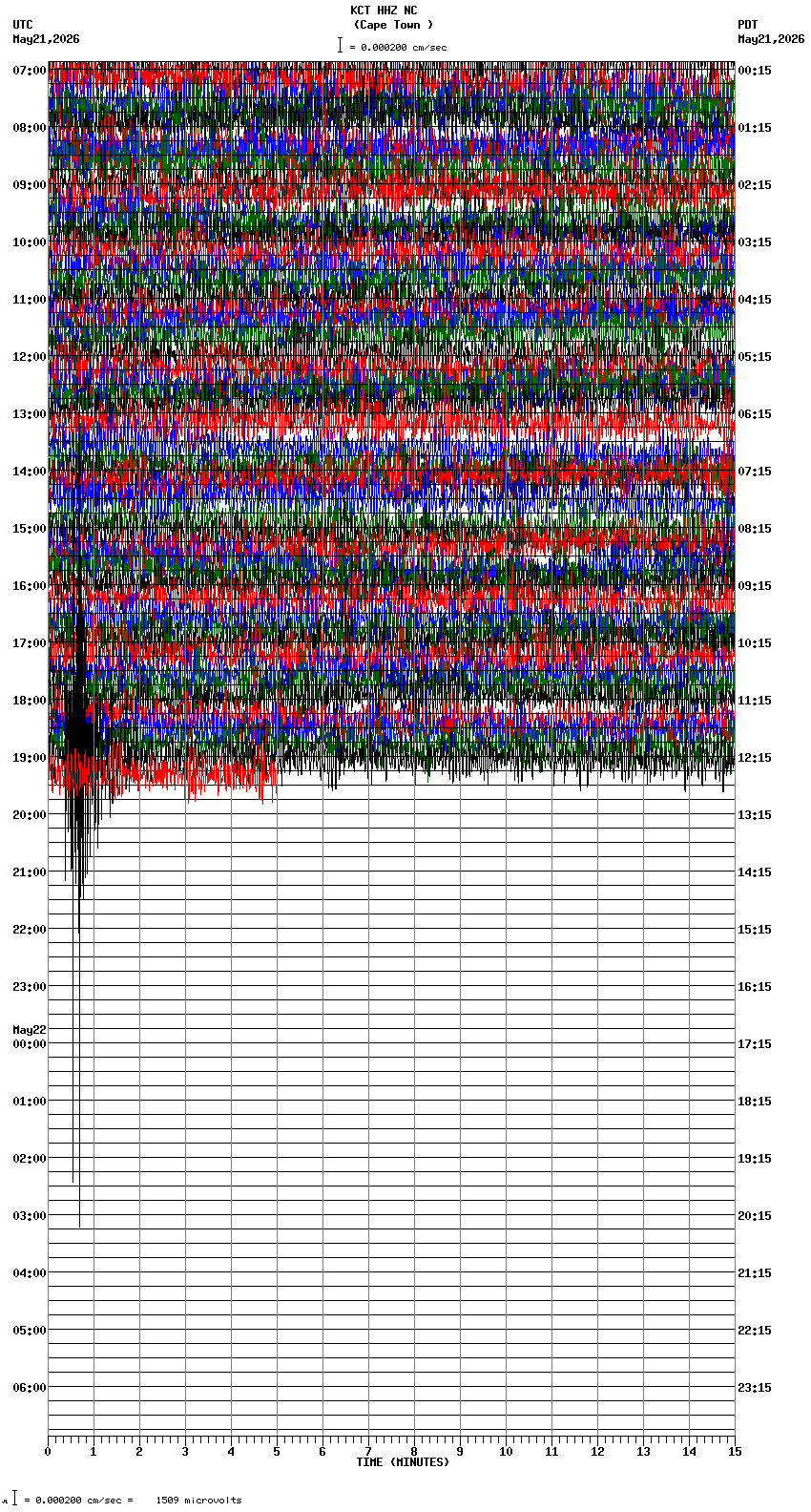Click the '5' minute tick label

tap(277, 1452)
